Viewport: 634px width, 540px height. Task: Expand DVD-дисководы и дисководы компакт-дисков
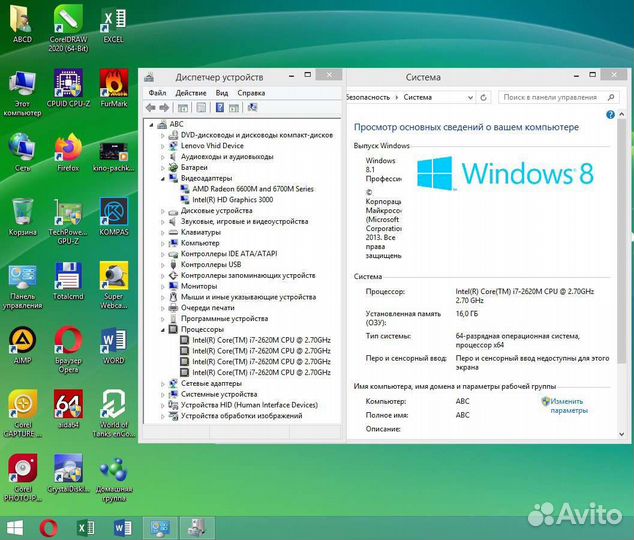click(163, 135)
